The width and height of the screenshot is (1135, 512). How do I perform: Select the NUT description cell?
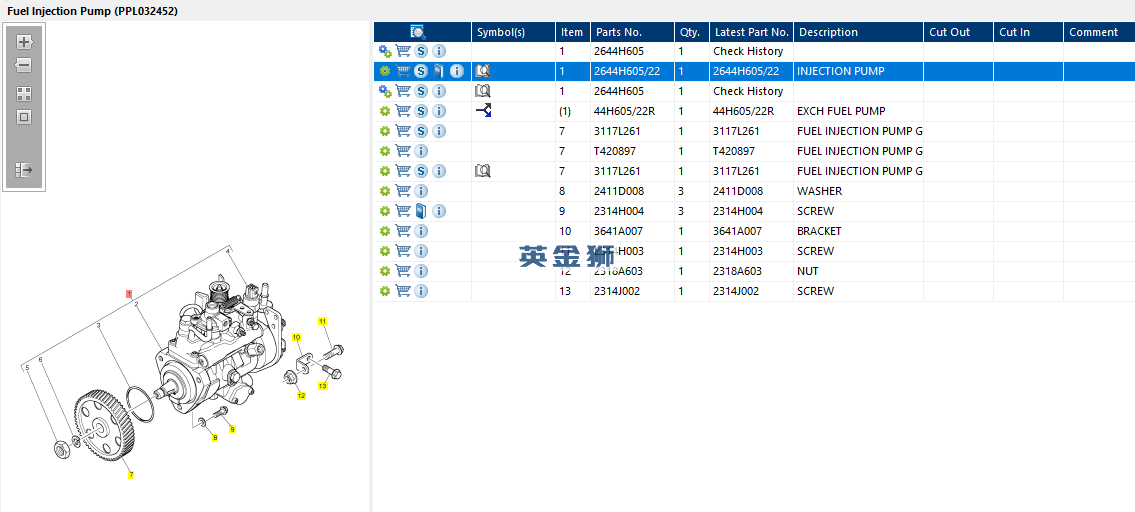(x=858, y=271)
